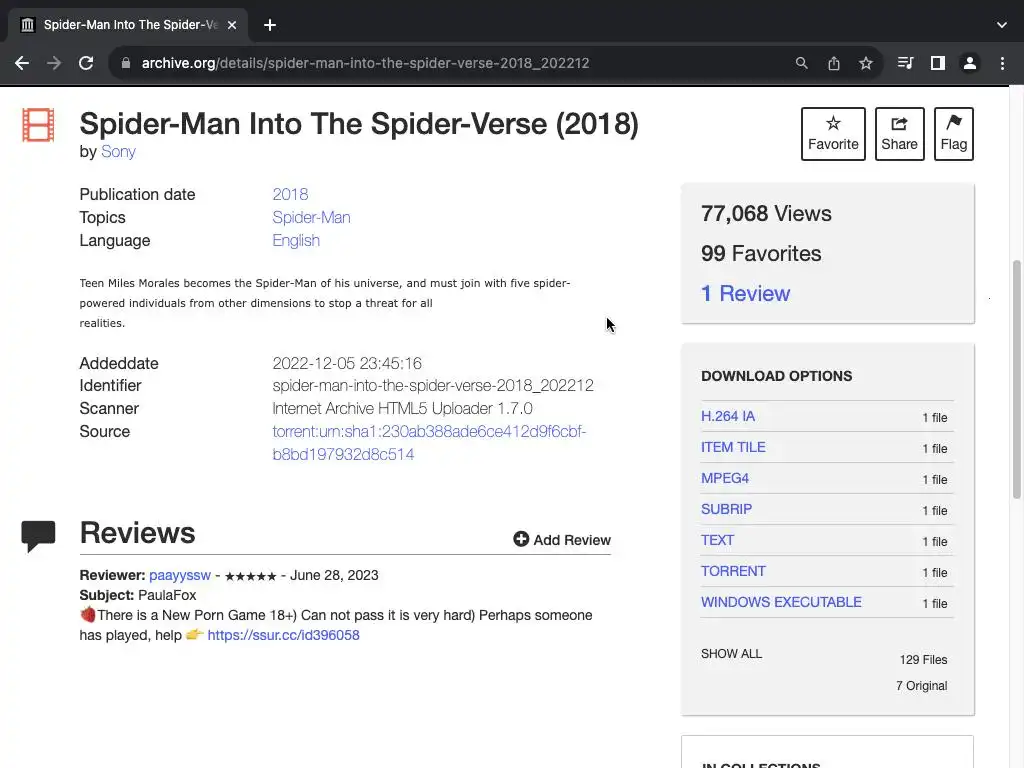Click the page vertical scrollbar
The image size is (1024, 768).
click(x=1016, y=379)
